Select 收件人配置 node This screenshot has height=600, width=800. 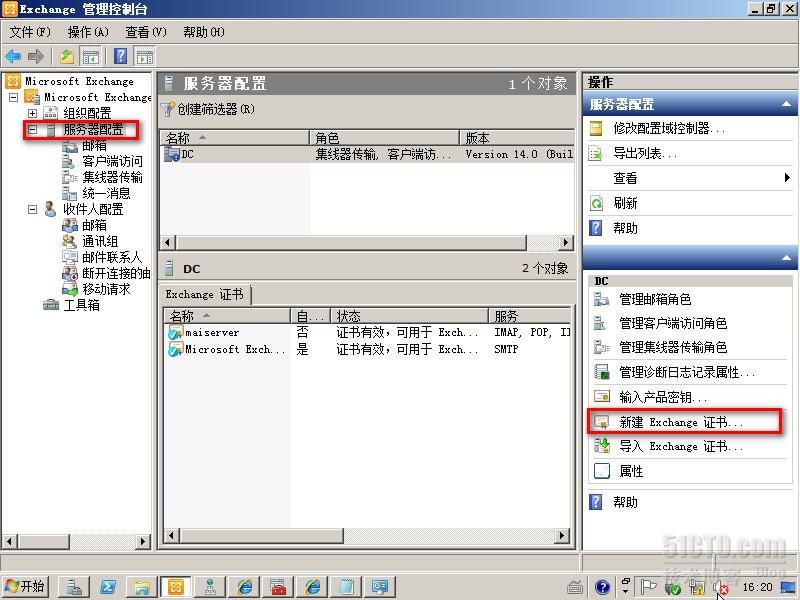pos(93,209)
